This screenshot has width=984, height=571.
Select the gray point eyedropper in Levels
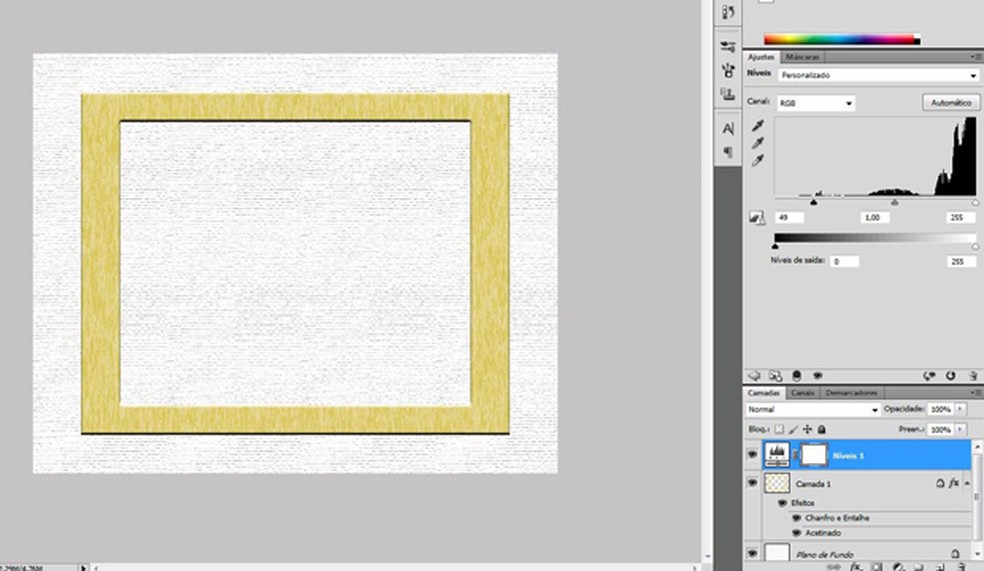point(758,144)
